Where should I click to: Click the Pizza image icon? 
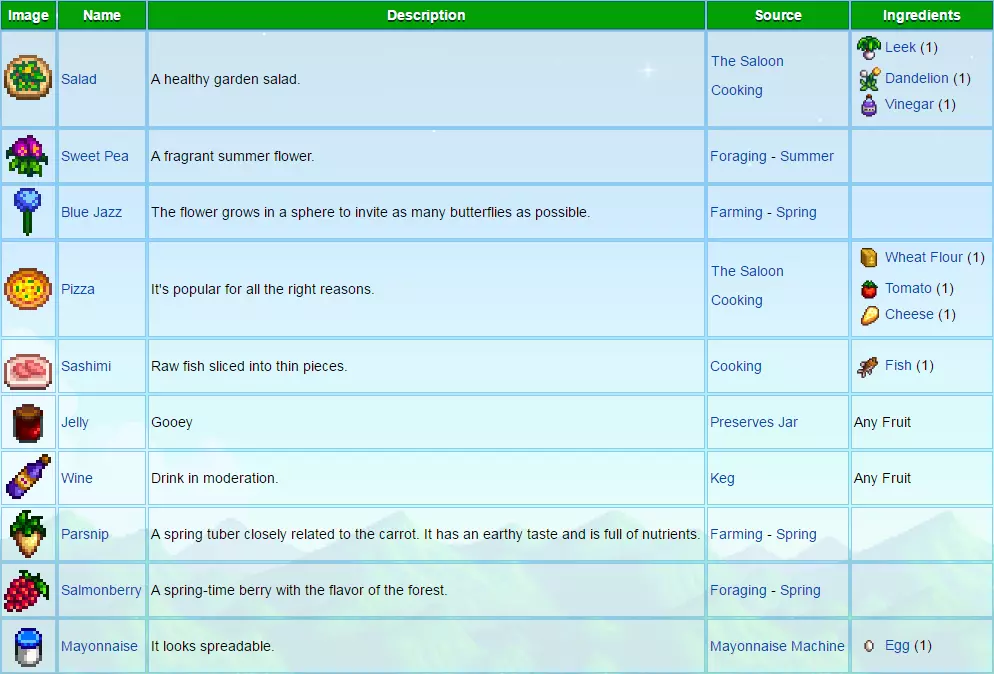click(28, 289)
